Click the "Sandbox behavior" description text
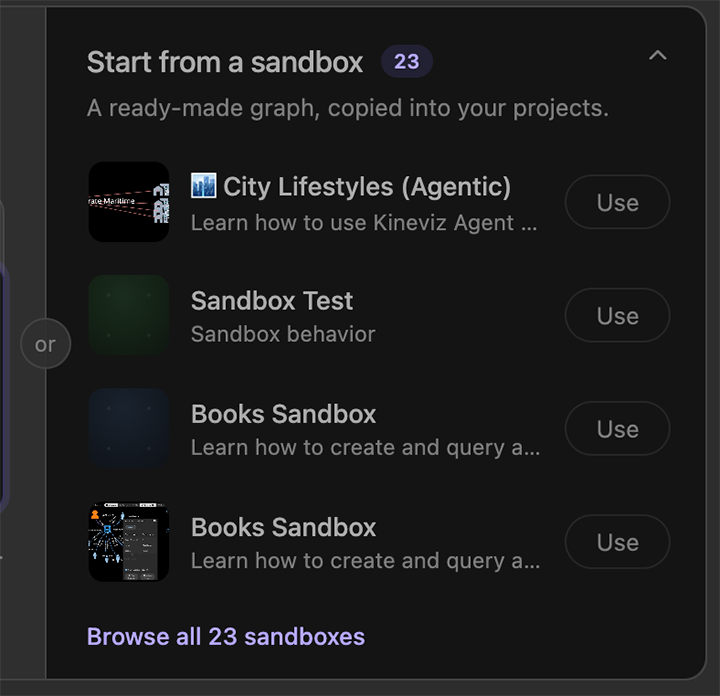Image resolution: width=720 pixels, height=696 pixels. point(283,334)
